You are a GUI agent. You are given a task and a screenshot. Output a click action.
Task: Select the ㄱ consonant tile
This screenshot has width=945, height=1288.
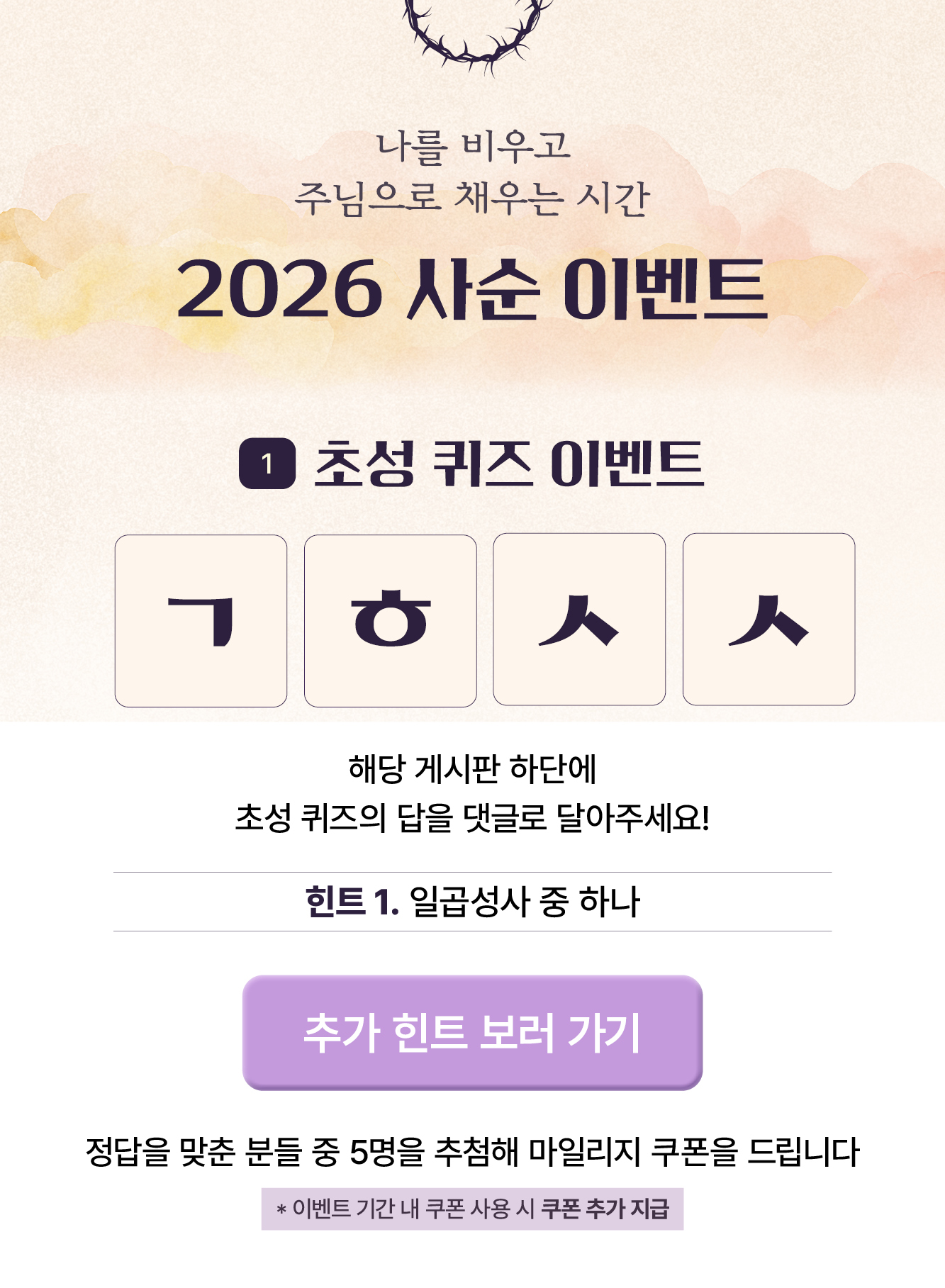(x=201, y=620)
